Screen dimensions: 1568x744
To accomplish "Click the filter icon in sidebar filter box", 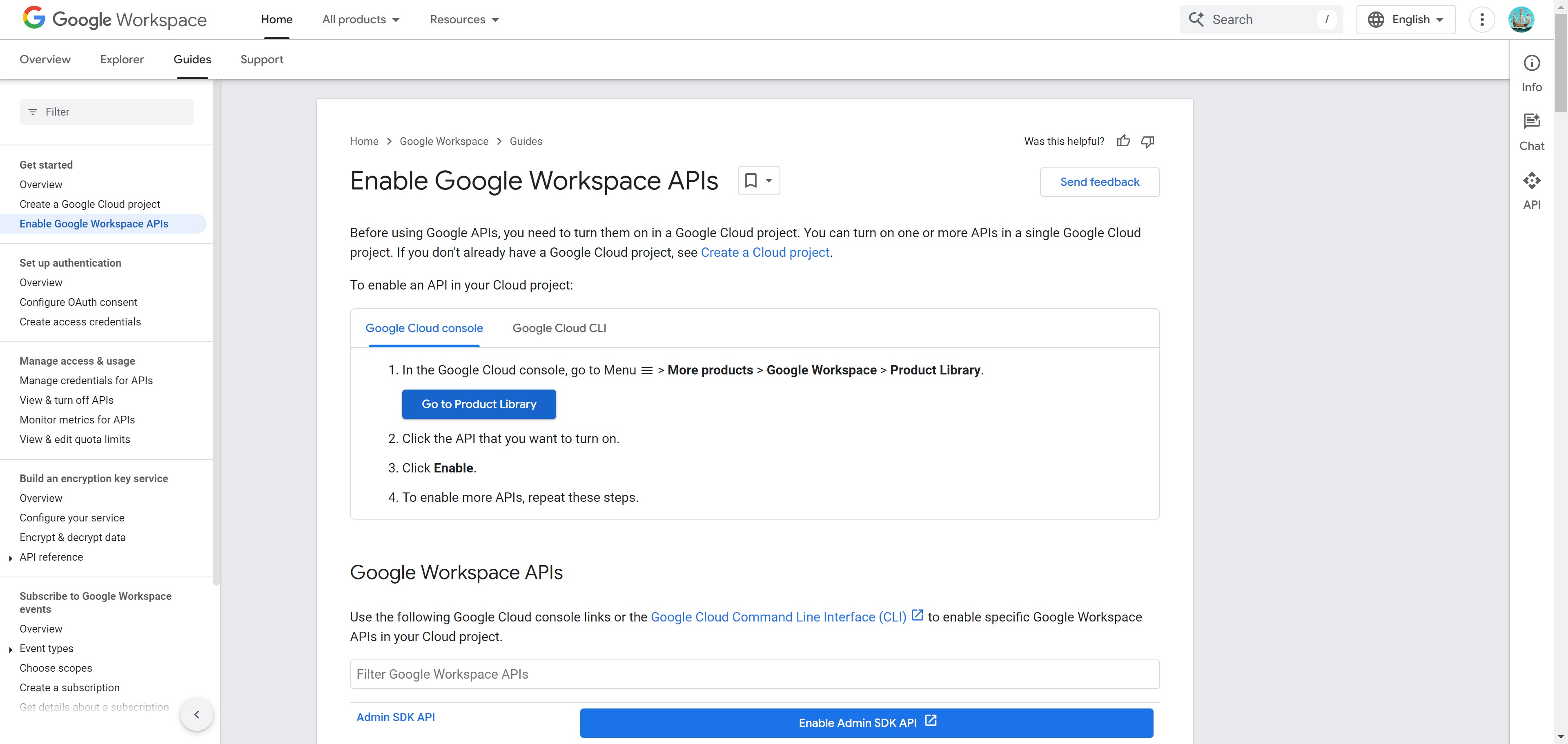I will tap(33, 112).
